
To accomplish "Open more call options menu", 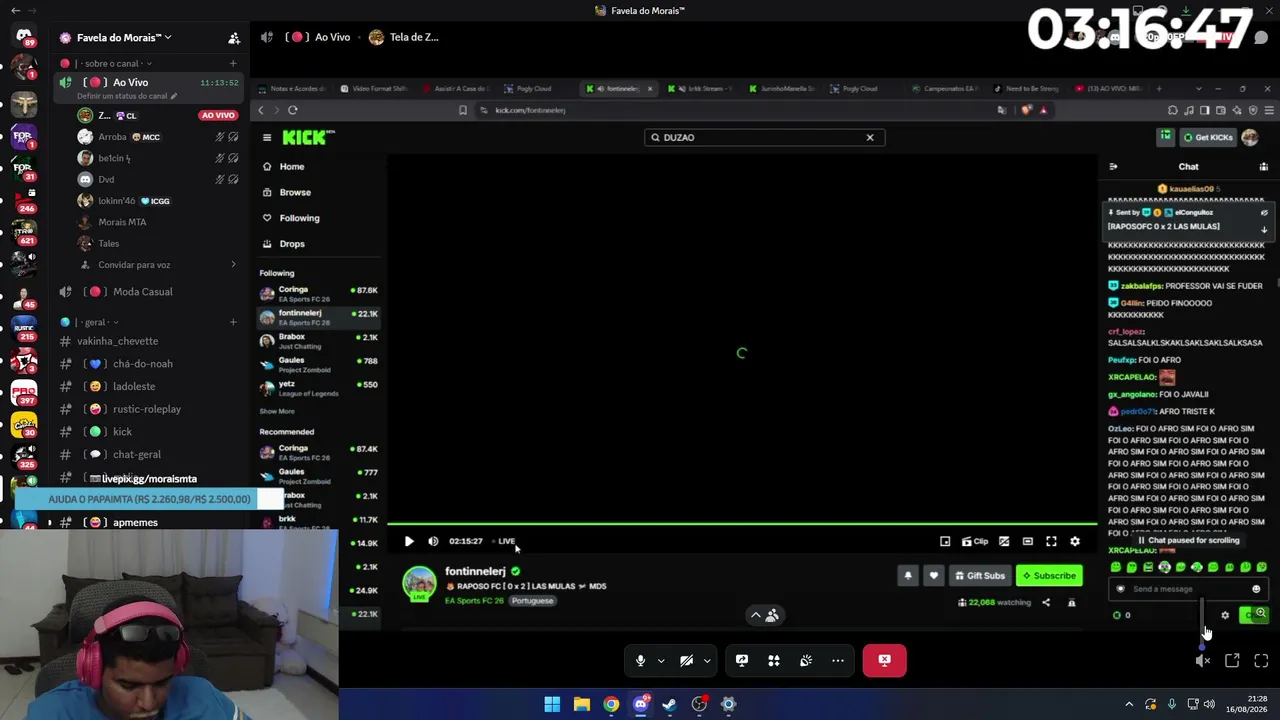I will coord(838,661).
